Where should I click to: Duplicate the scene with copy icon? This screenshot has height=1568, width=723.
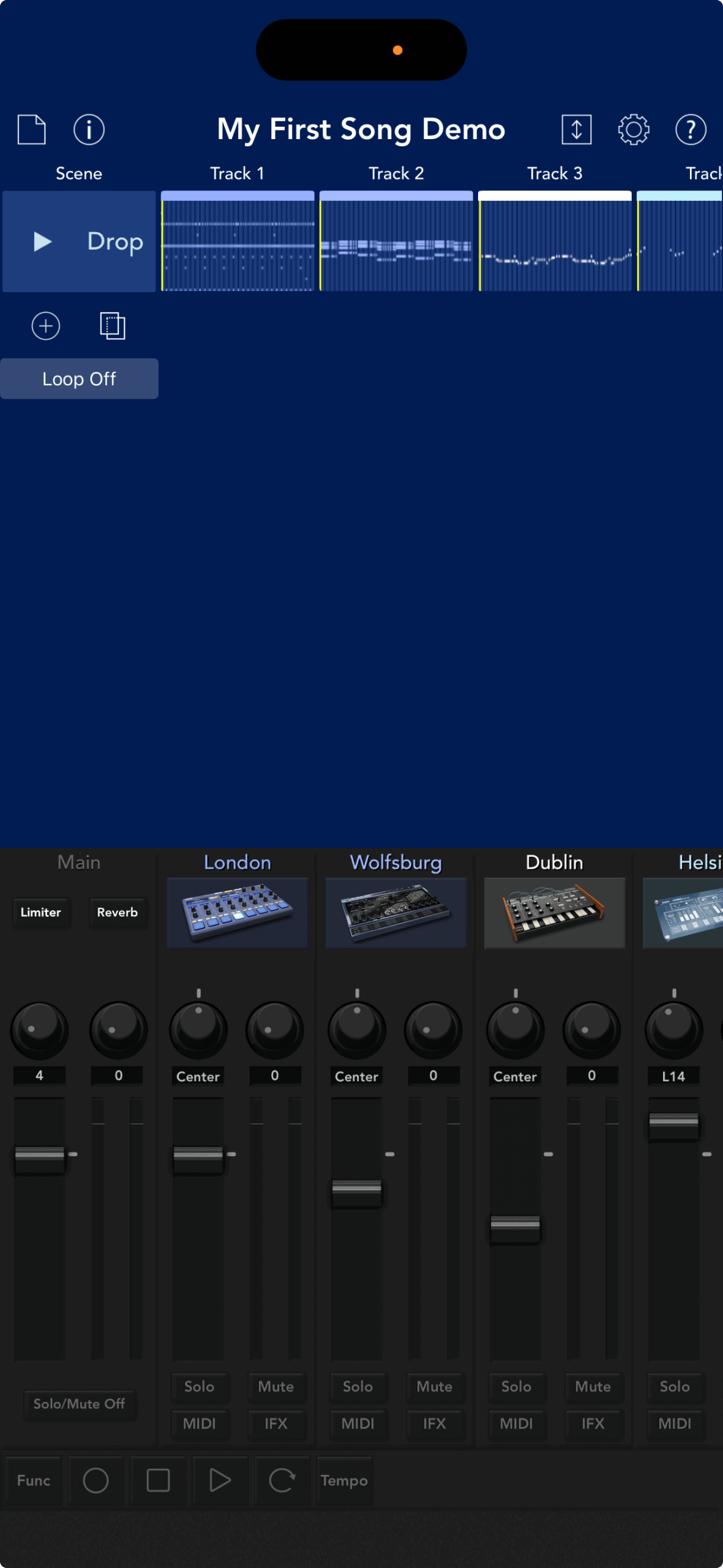click(113, 326)
